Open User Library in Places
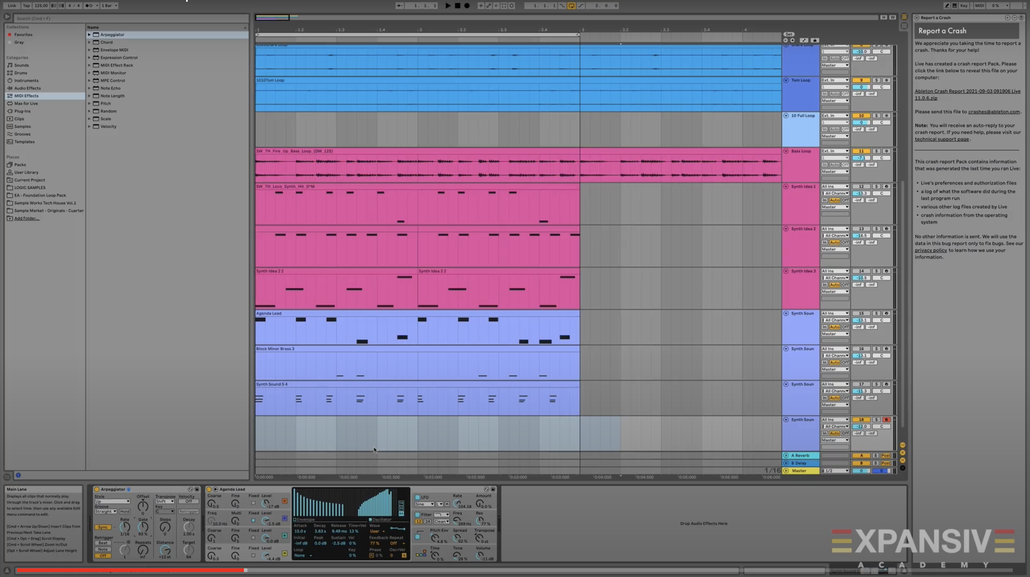This screenshot has height=577, width=1030. pos(26,172)
